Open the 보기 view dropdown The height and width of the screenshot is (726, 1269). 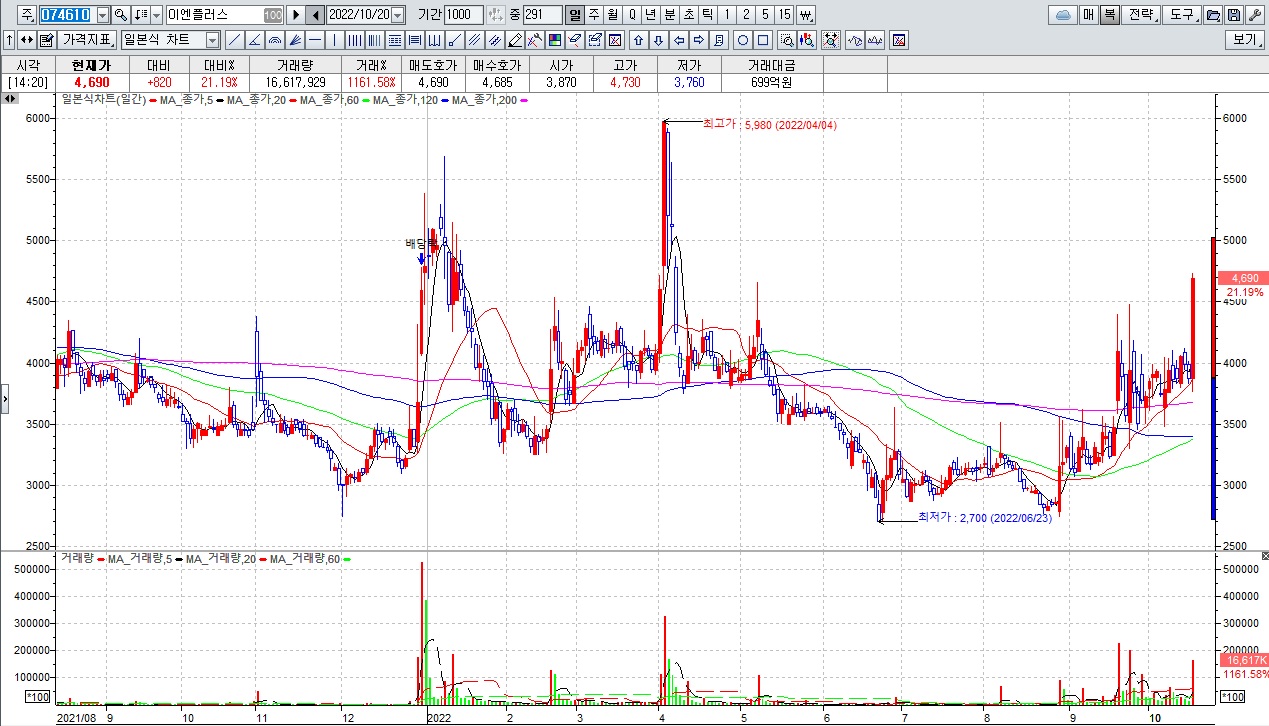(x=1244, y=40)
